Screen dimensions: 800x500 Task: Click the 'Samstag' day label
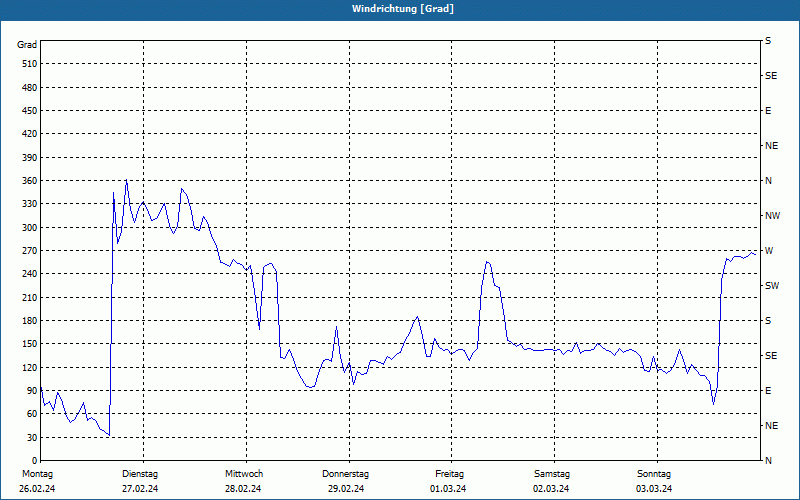(552, 474)
